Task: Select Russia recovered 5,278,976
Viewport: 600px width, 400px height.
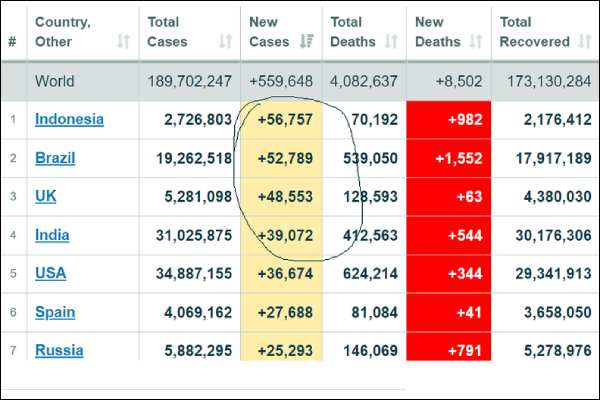Action: point(558,351)
